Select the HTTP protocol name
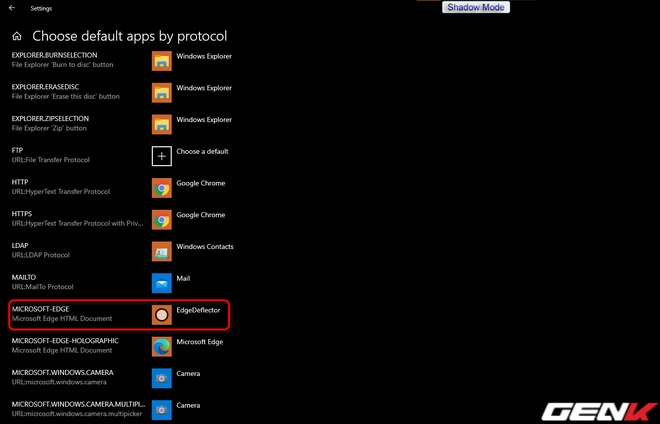 pyautogui.click(x=20, y=182)
